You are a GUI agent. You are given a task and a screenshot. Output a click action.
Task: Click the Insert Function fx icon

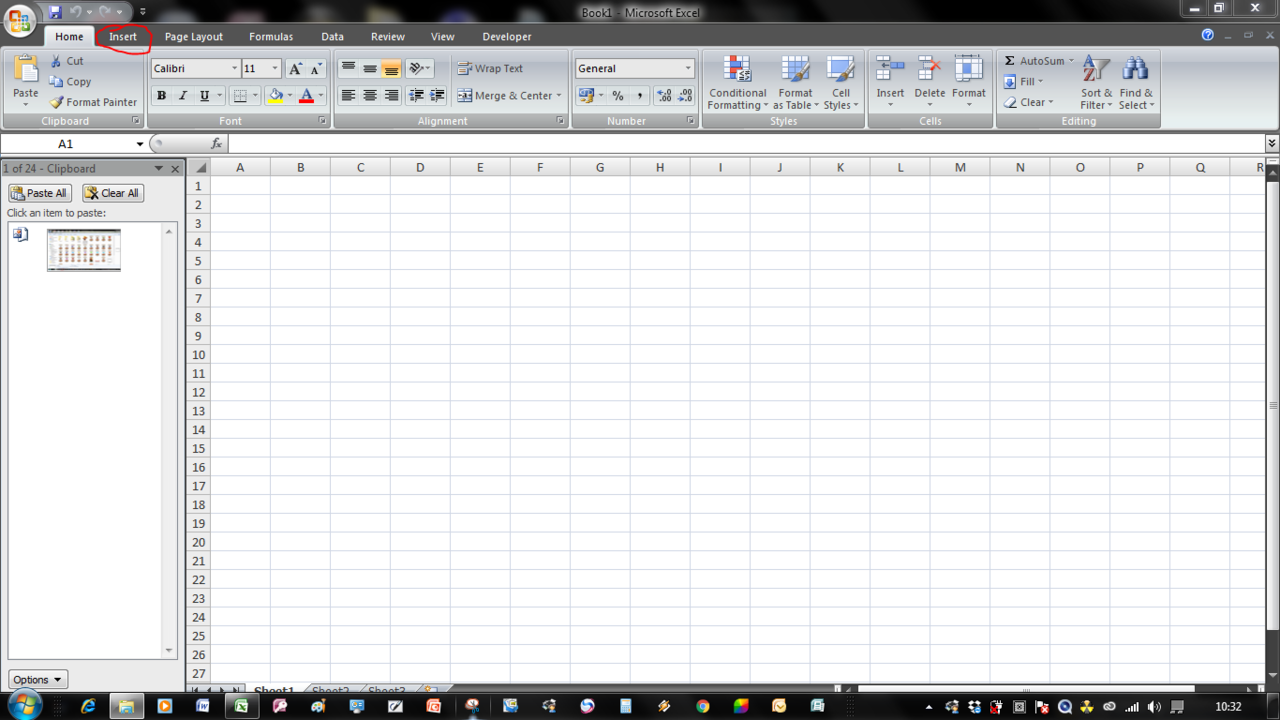tap(216, 144)
